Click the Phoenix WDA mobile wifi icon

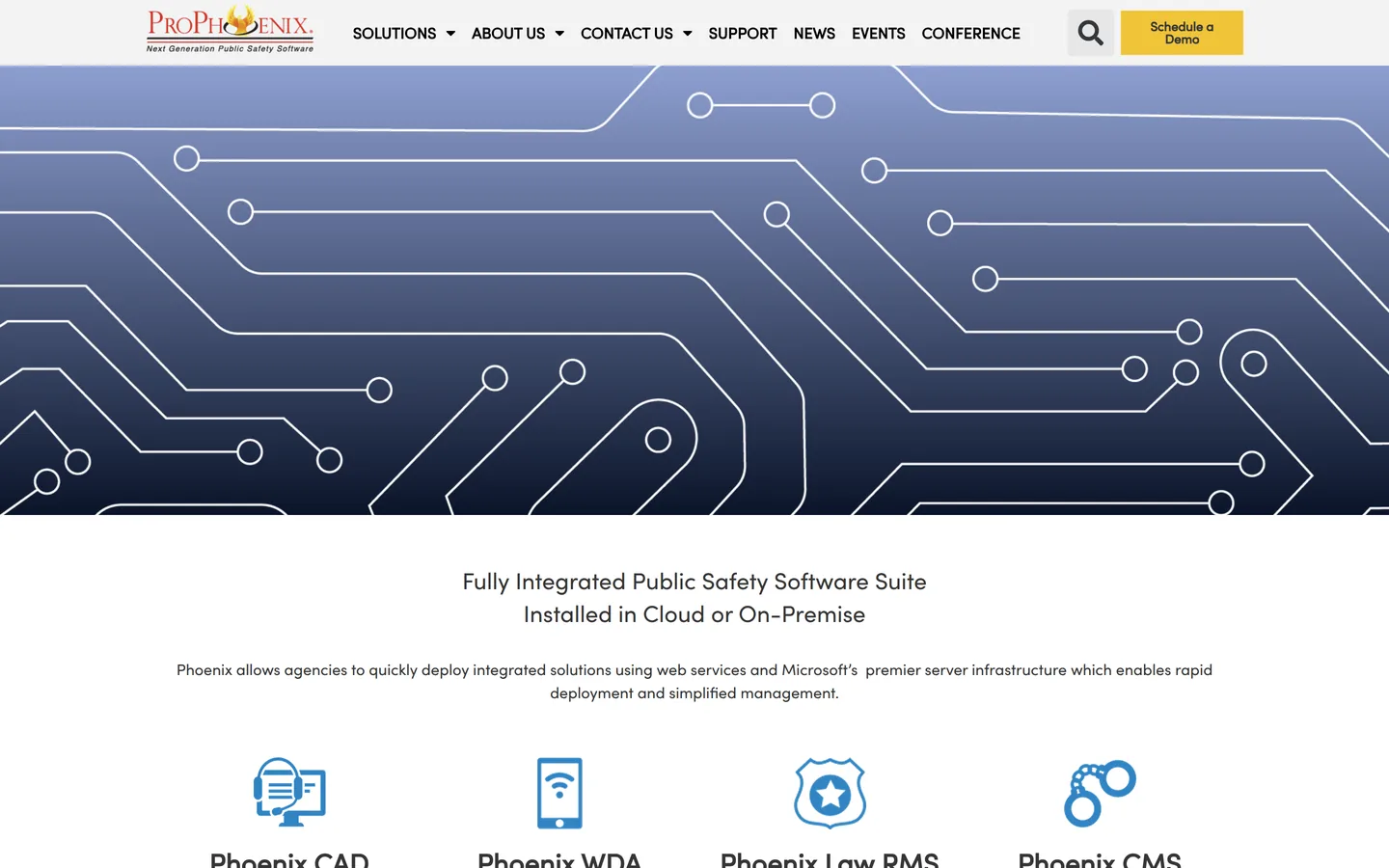[559, 793]
